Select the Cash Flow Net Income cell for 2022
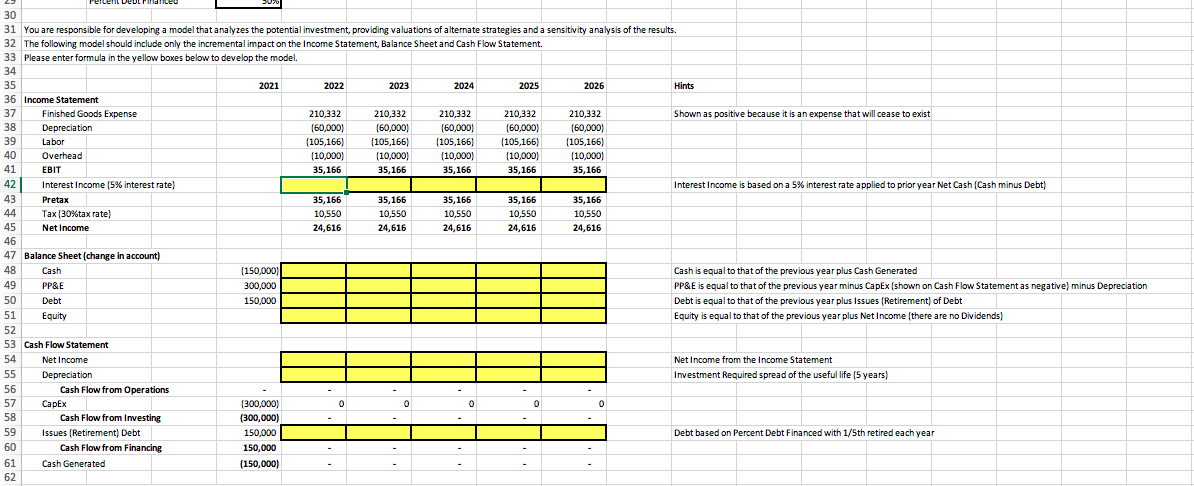The image size is (1194, 486). [314, 360]
